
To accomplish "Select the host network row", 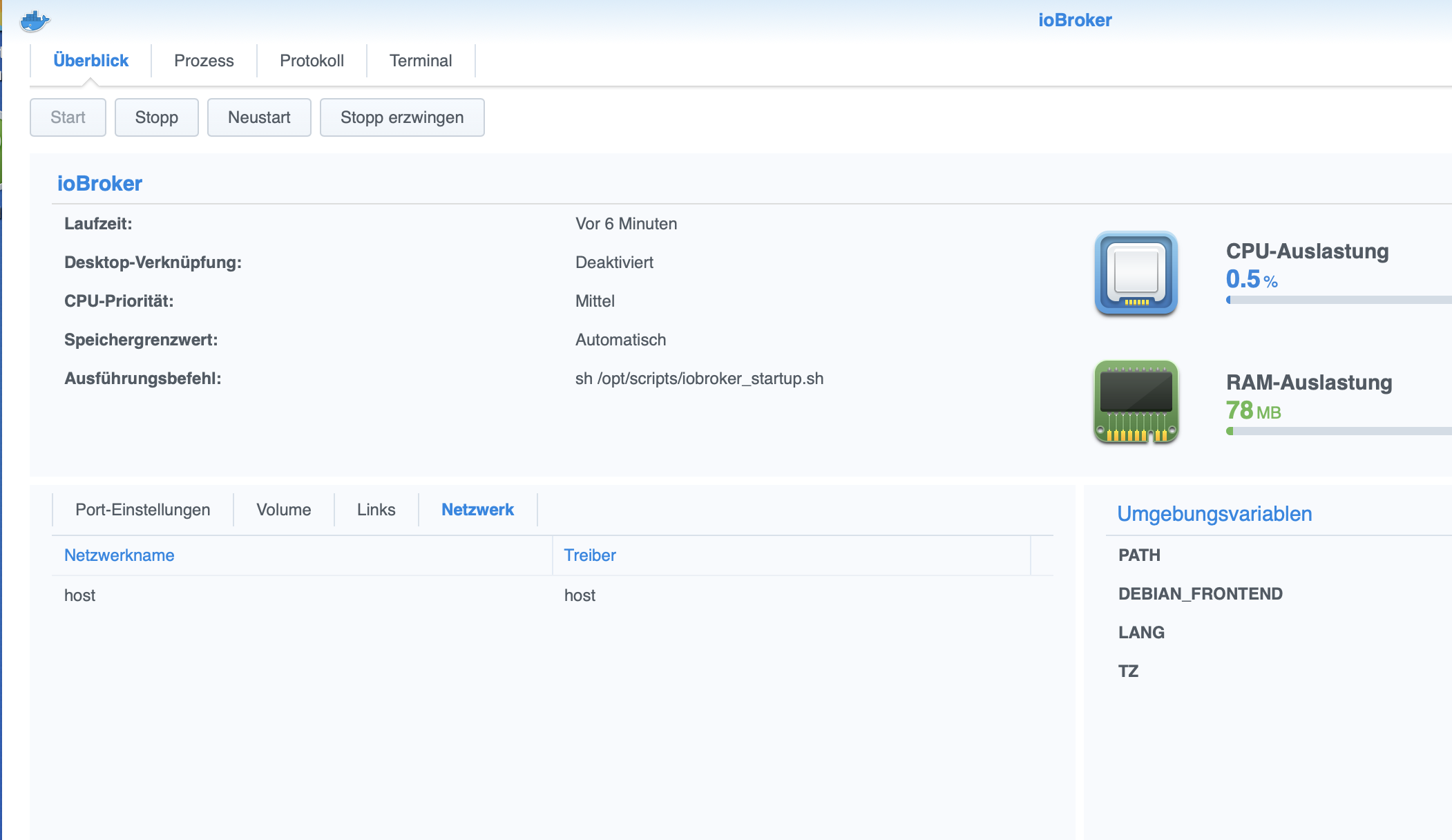I will point(80,595).
